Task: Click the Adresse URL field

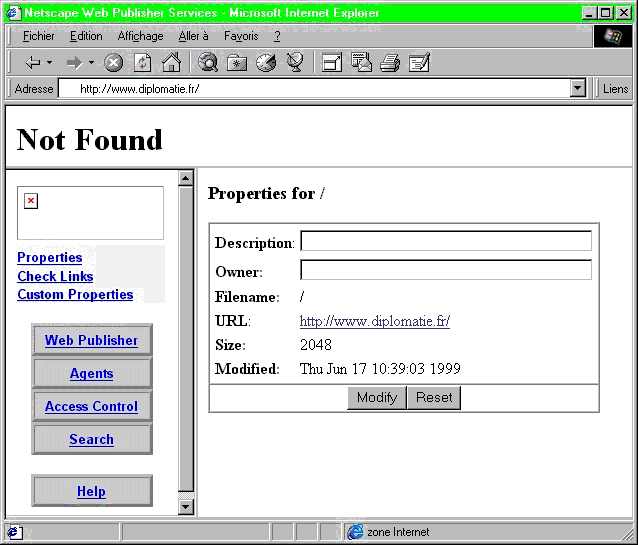Action: pos(314,88)
